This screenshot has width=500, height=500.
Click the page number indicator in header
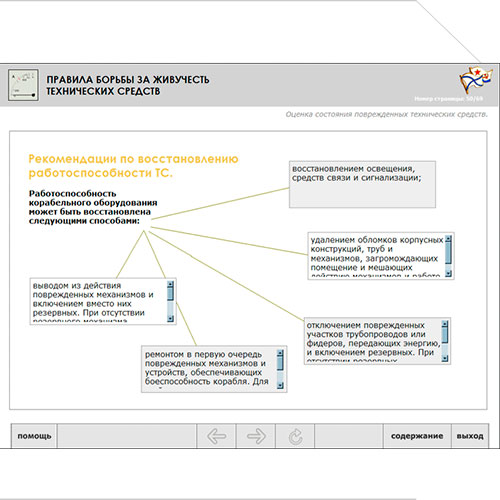coord(449,99)
